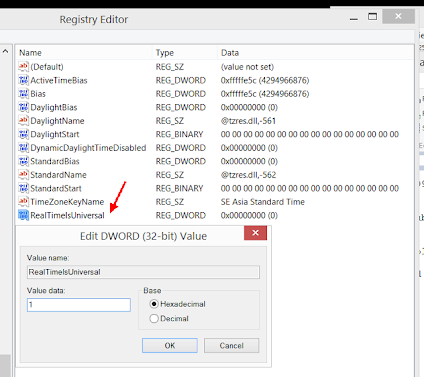Click the Bias data 0xfffffe5c cell

265,94
